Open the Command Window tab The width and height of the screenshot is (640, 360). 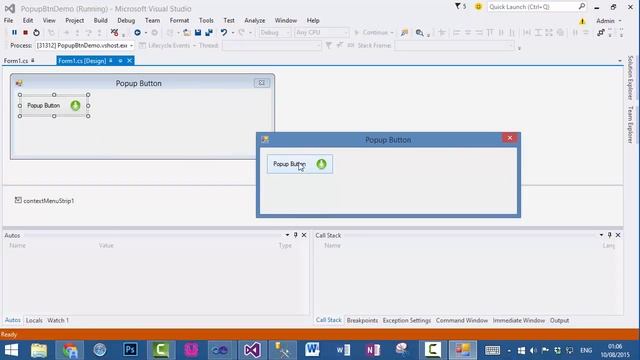tap(462, 320)
